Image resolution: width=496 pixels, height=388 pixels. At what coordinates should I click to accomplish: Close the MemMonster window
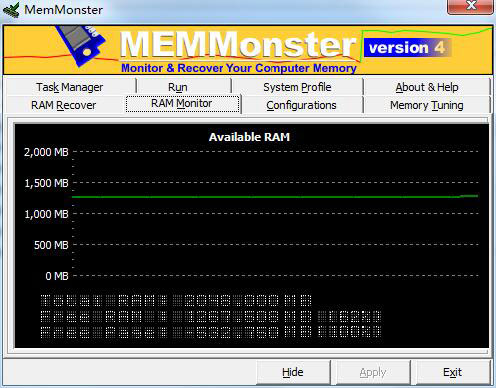pyautogui.click(x=470, y=6)
